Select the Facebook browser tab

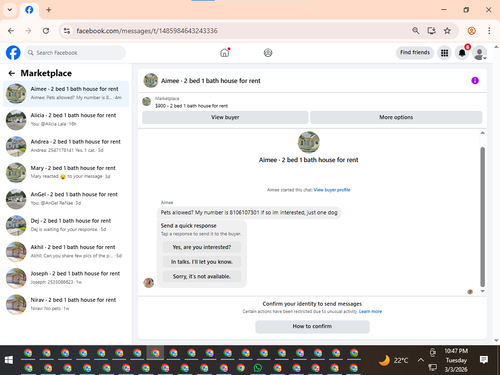pyautogui.click(x=29, y=10)
